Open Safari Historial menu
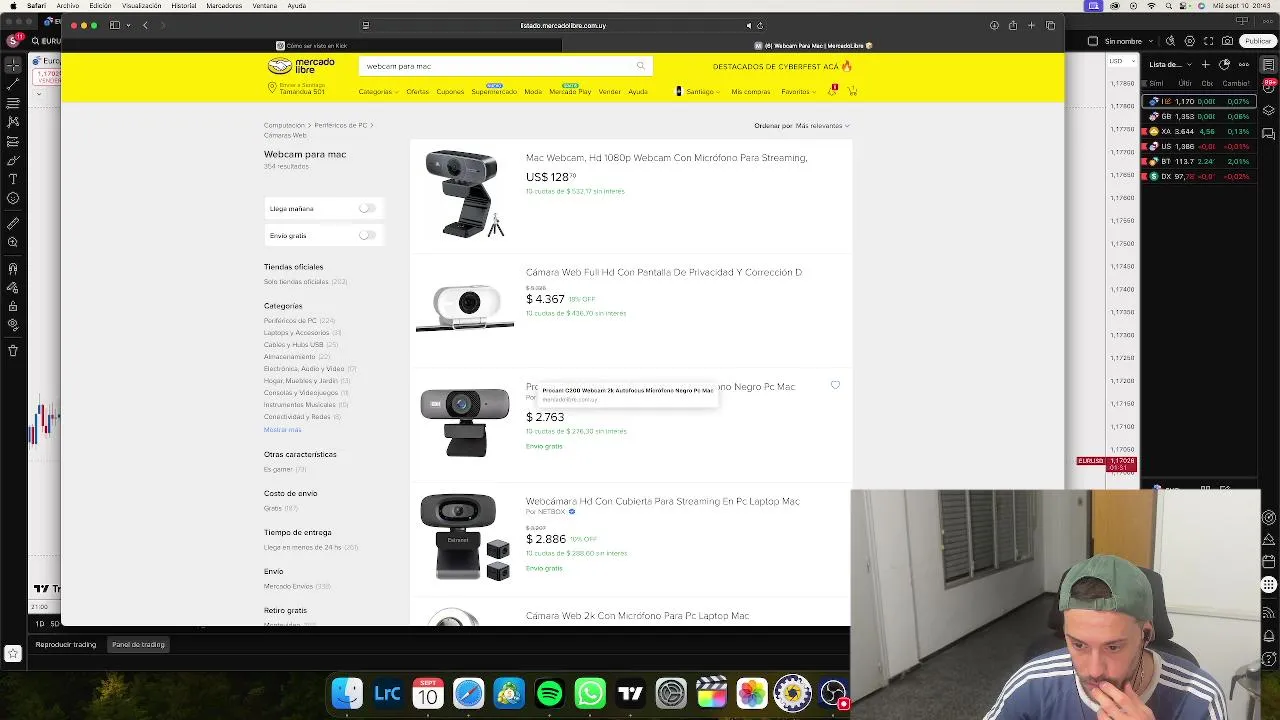 (183, 6)
